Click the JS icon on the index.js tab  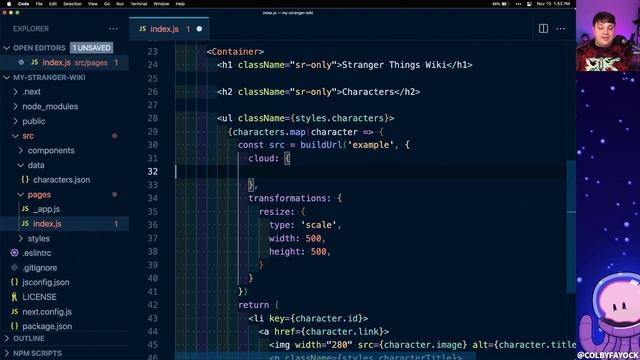click(142, 29)
